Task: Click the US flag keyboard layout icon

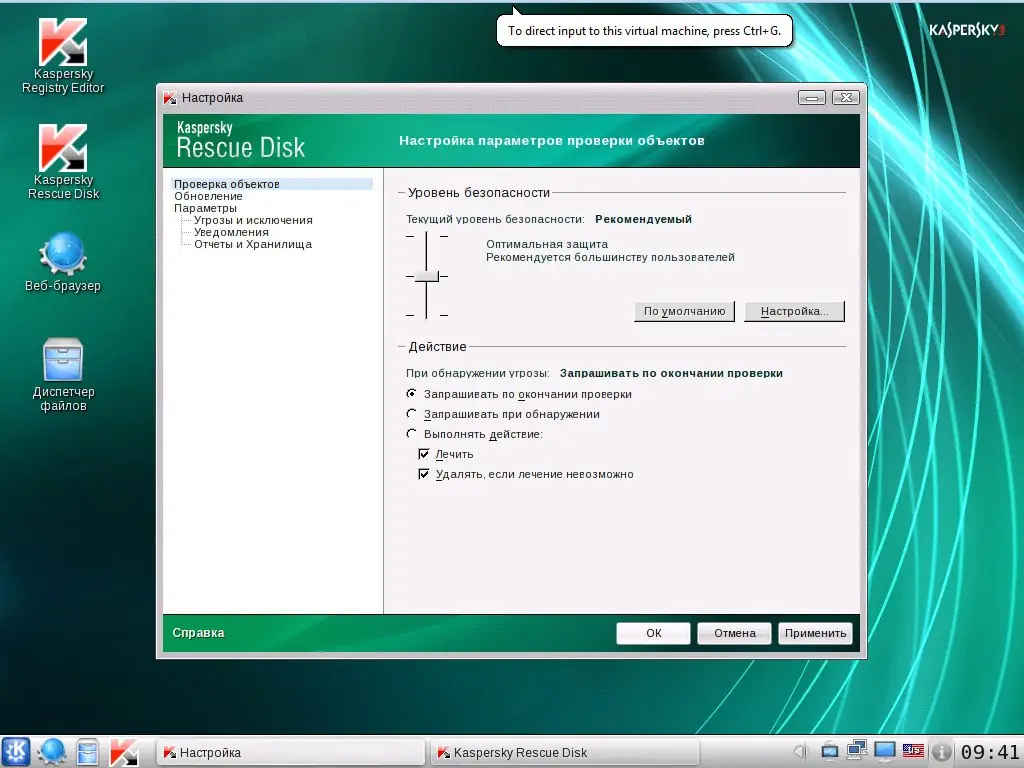Action: [913, 751]
